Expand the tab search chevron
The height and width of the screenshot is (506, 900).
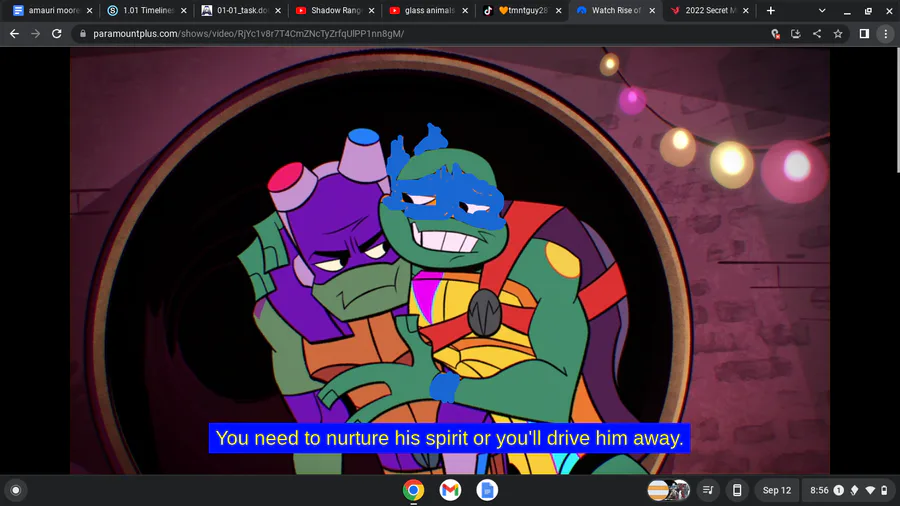[822, 10]
